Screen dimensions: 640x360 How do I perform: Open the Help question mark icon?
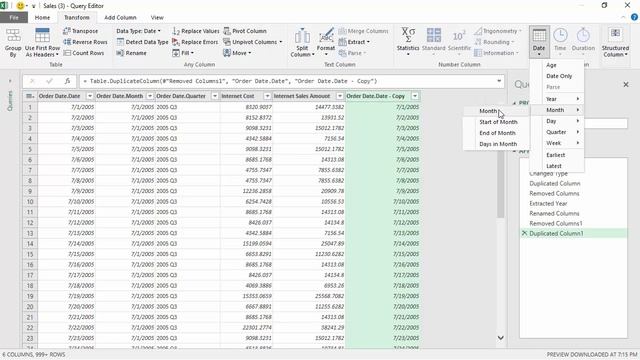[x=634, y=18]
